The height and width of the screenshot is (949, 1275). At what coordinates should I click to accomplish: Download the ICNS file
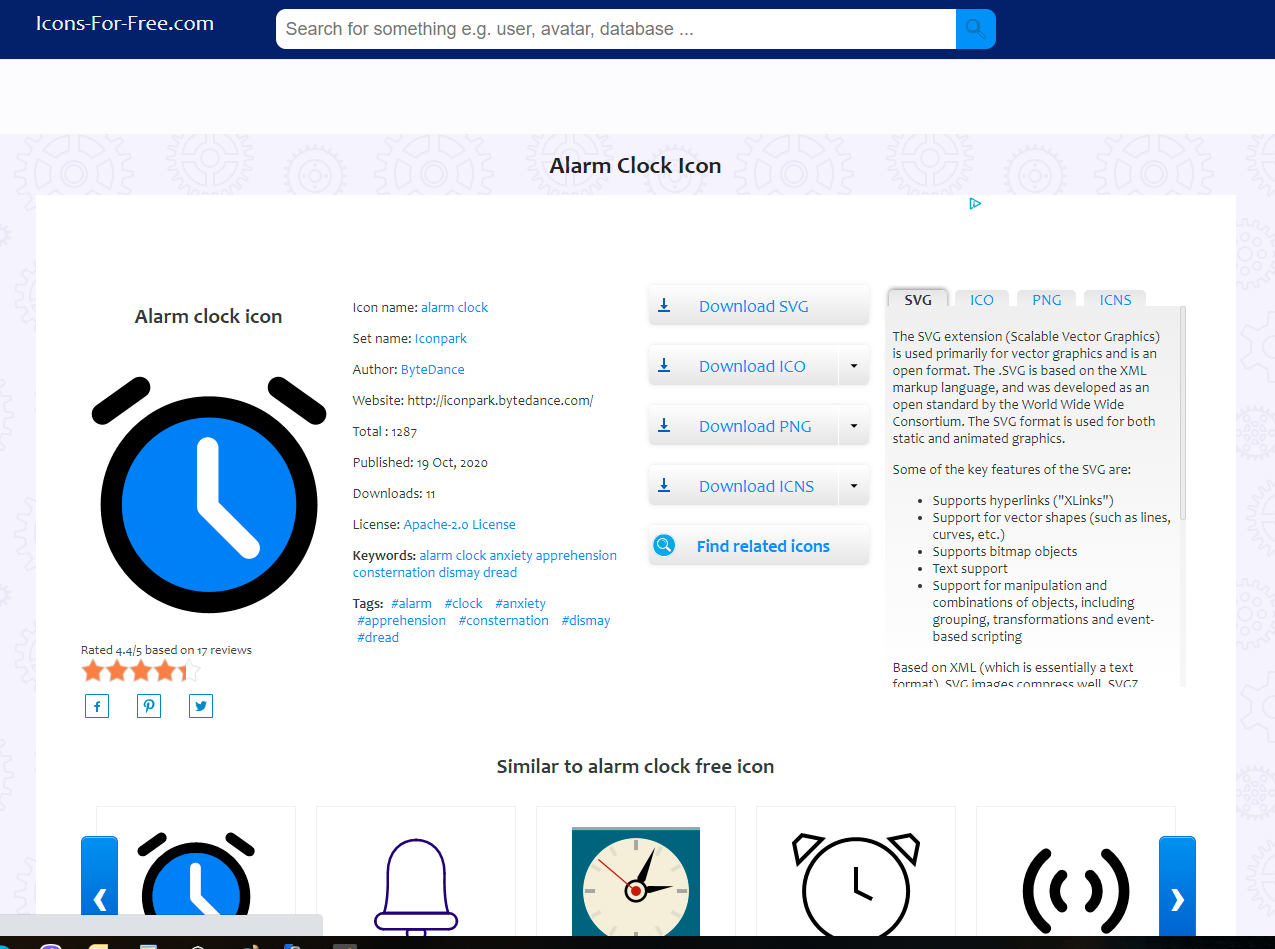[x=743, y=486]
